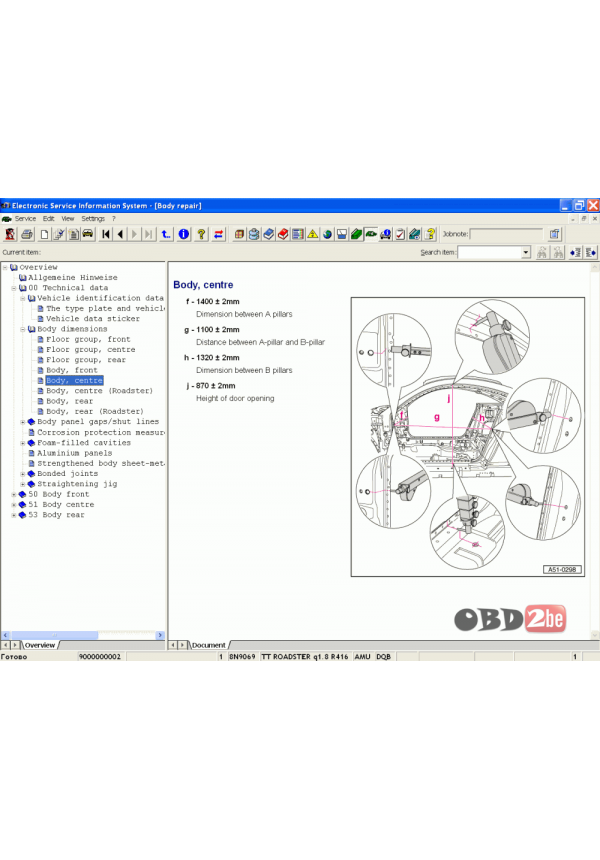Expand the 50 Body front tree node
The image size is (600, 860).
[14, 494]
